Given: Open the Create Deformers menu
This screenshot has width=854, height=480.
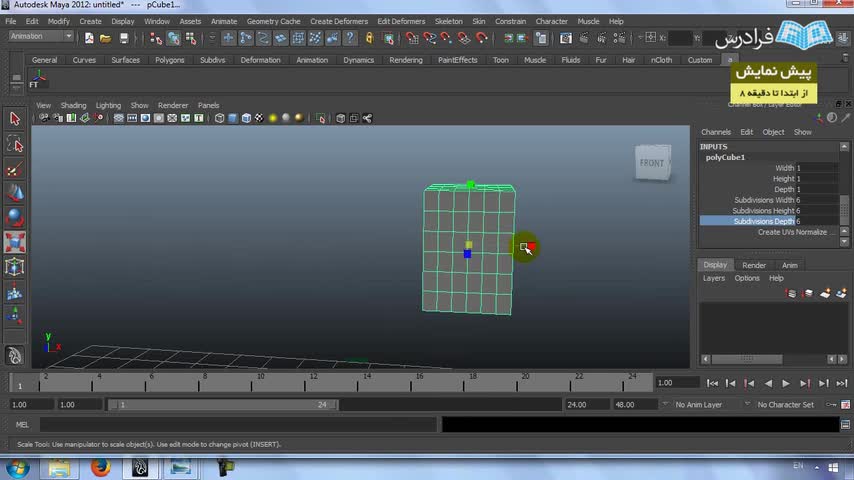Looking at the screenshot, I should point(338,21).
